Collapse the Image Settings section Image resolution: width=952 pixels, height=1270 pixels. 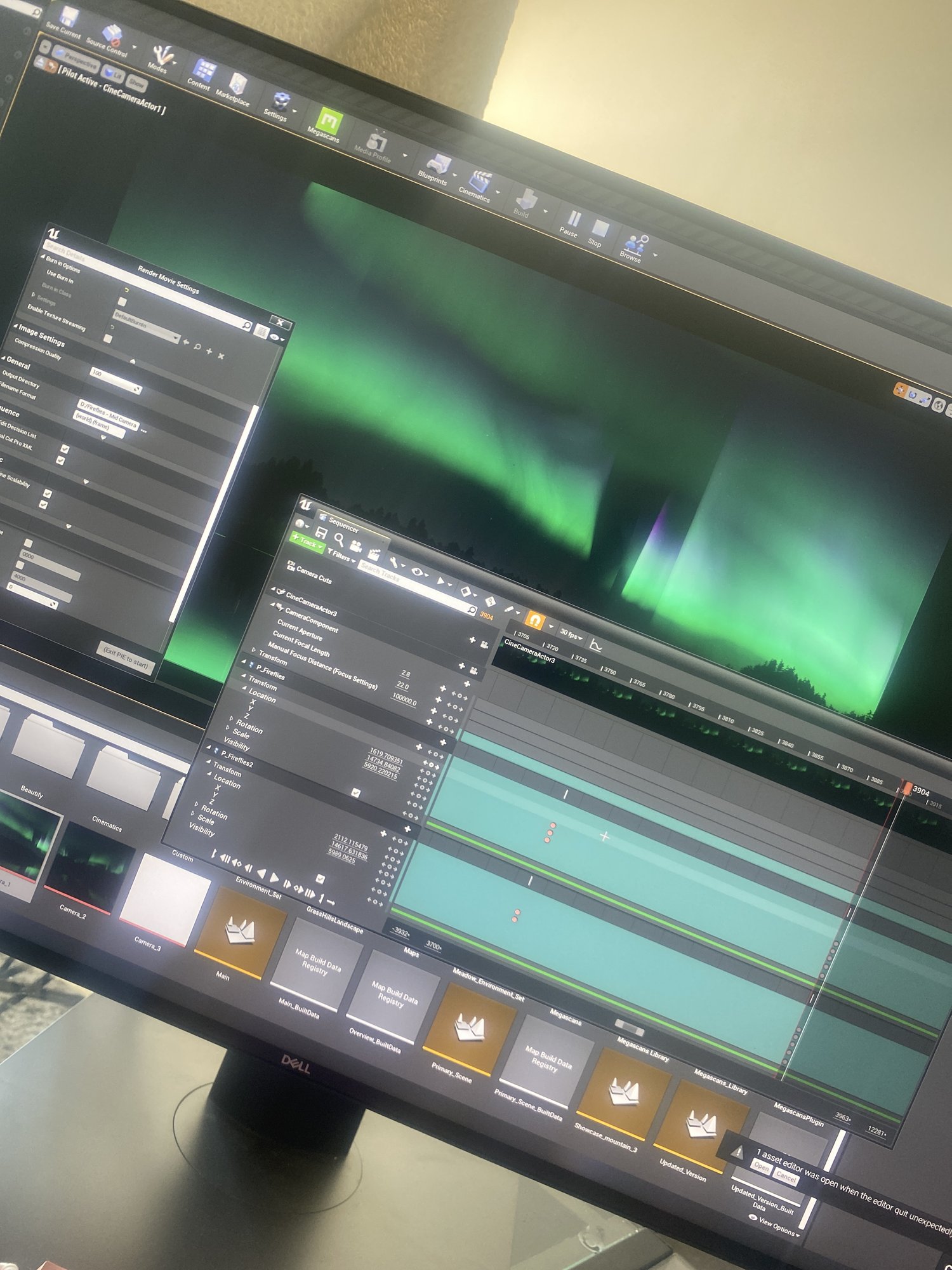click(x=15, y=326)
